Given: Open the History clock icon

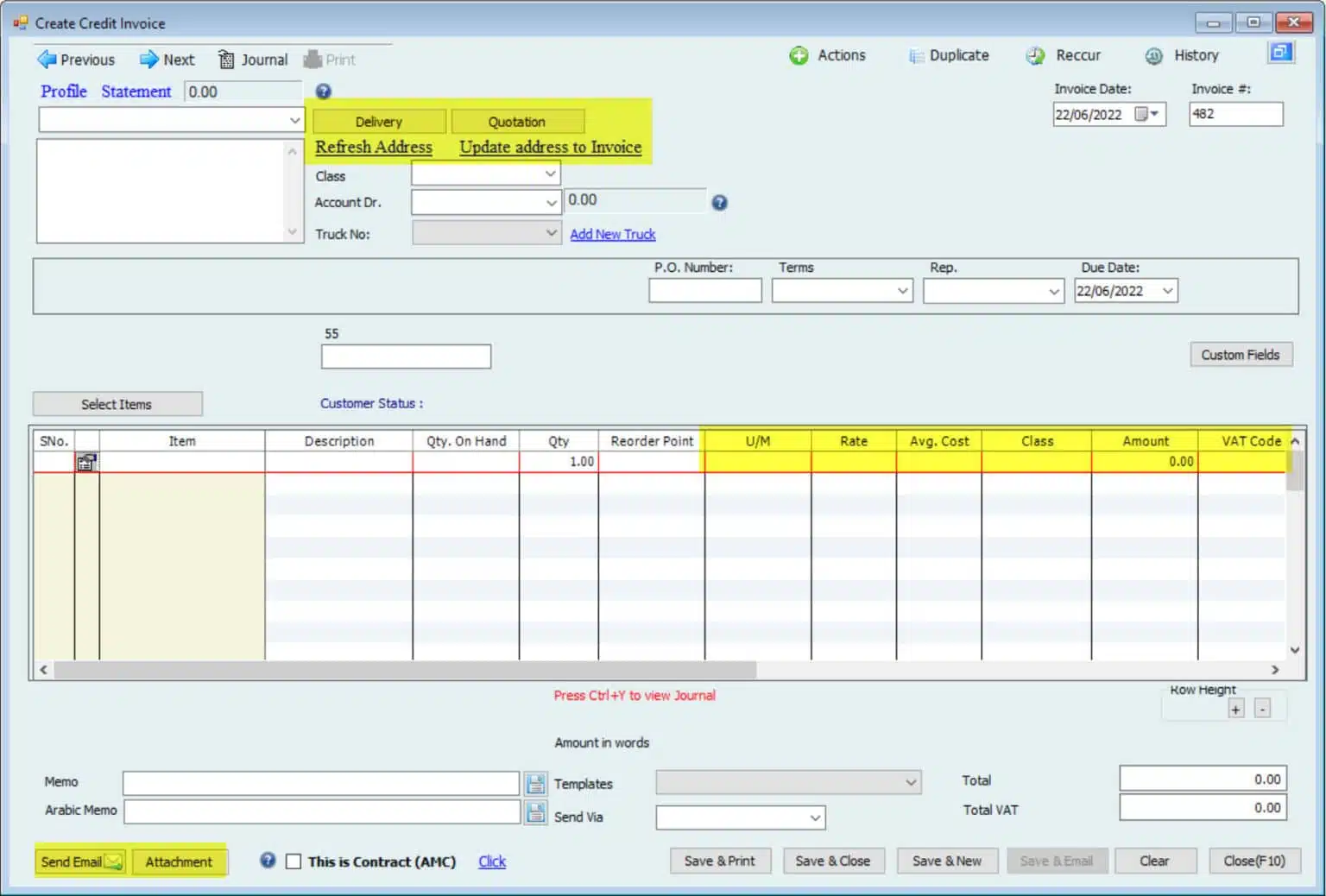Looking at the screenshot, I should 1153,56.
